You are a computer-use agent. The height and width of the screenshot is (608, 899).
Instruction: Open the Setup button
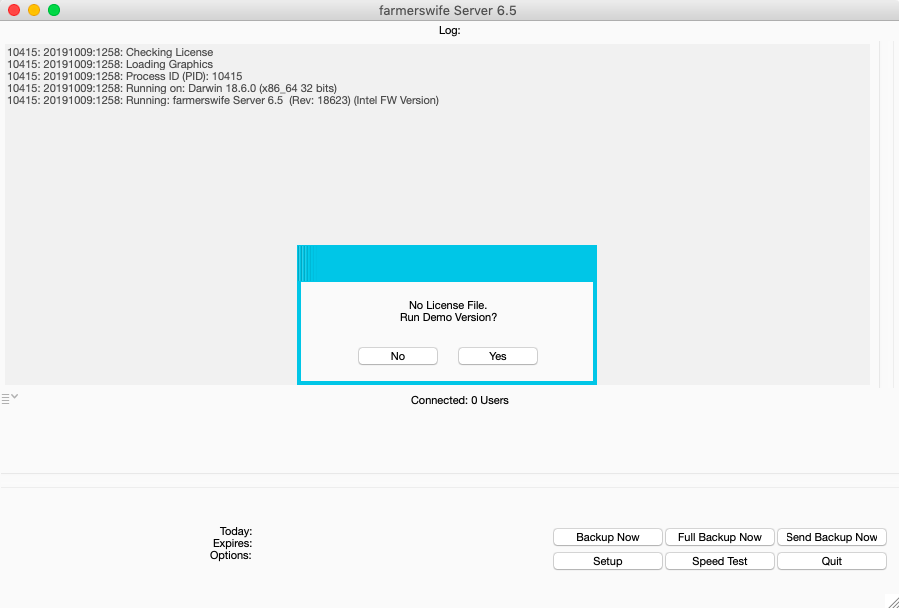click(x=608, y=561)
